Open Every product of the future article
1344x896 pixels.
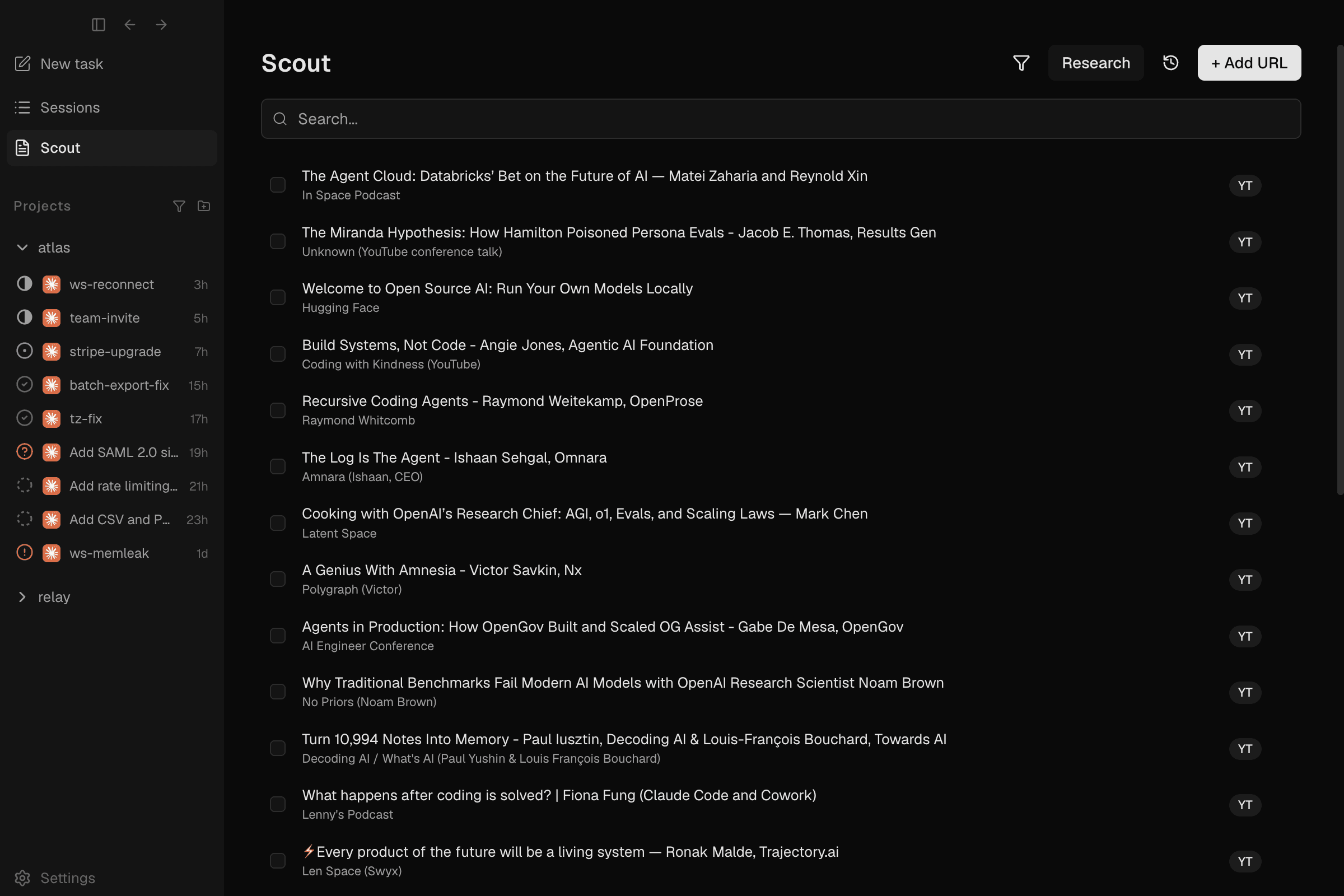point(570,852)
